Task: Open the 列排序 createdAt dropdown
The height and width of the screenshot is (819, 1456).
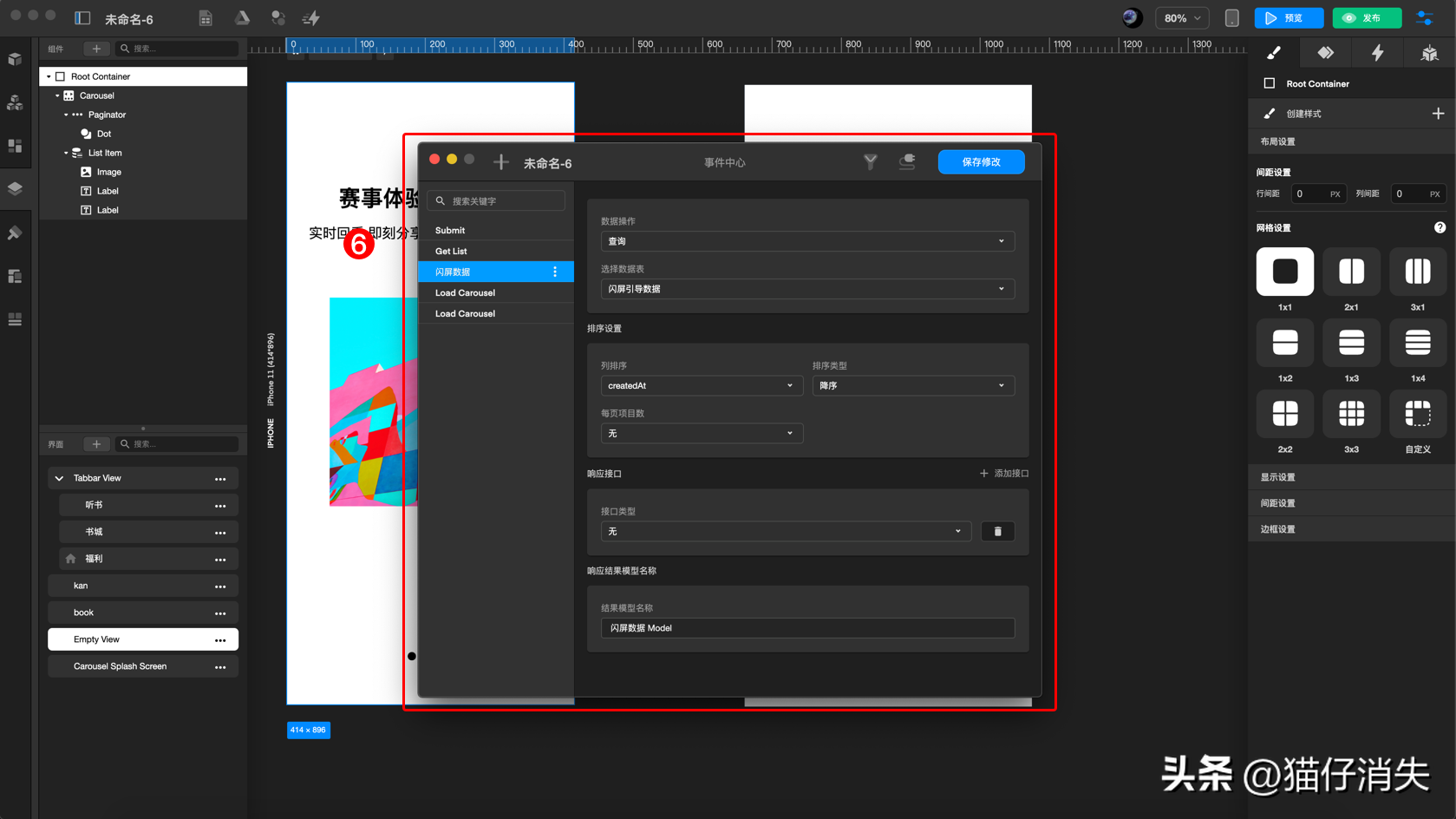Action: click(x=702, y=385)
